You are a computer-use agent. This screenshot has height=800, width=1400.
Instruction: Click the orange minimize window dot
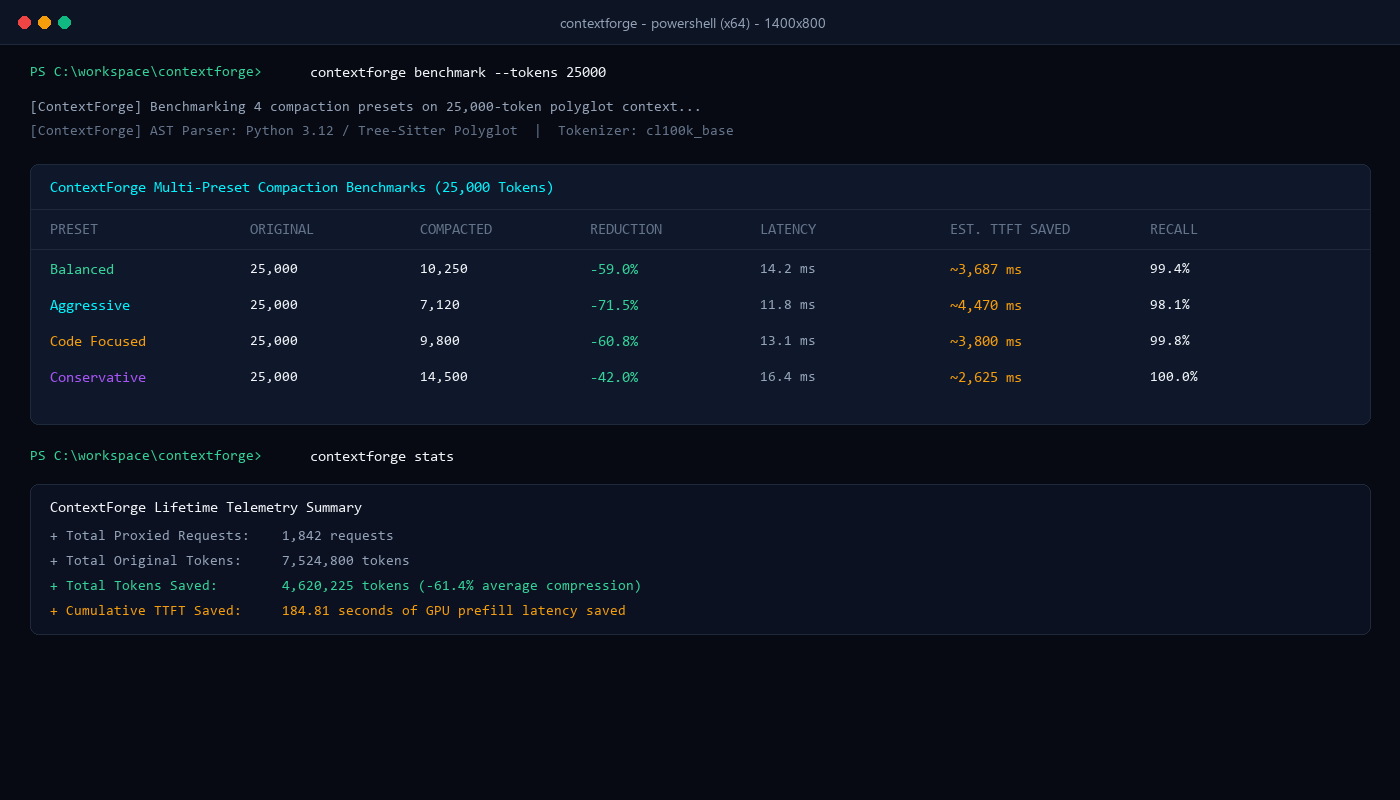pyautogui.click(x=45, y=23)
